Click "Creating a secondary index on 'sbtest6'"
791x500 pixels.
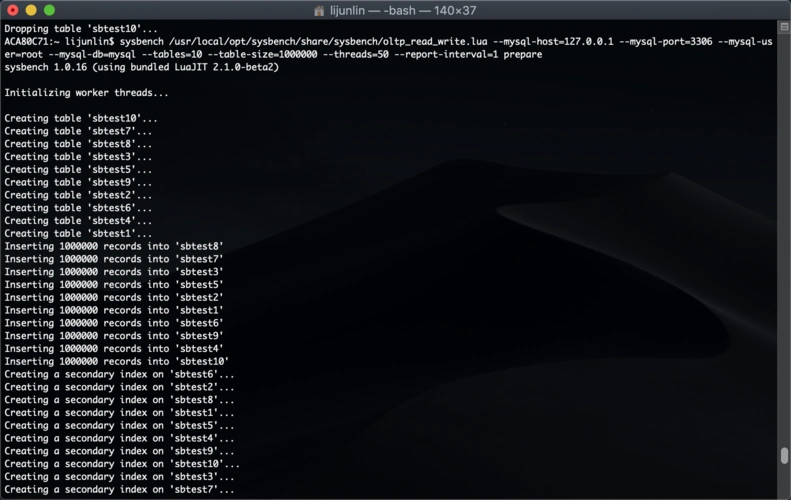click(x=120, y=374)
